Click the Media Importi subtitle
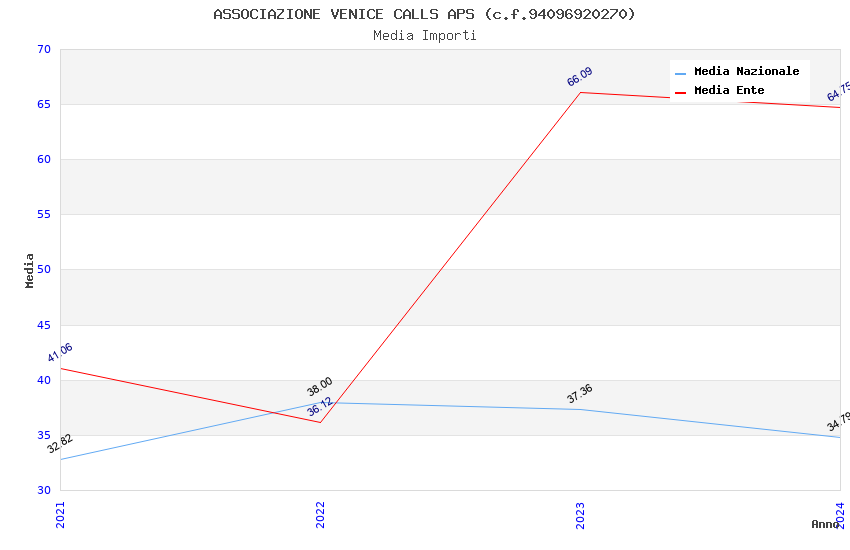Screen dimensions: 850x550 (x=424, y=36)
